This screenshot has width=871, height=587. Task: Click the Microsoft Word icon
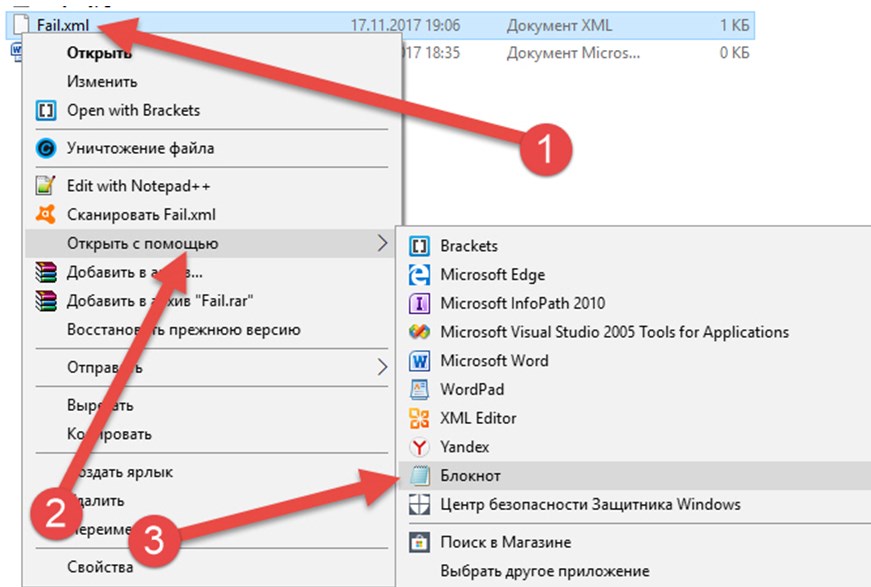[420, 361]
